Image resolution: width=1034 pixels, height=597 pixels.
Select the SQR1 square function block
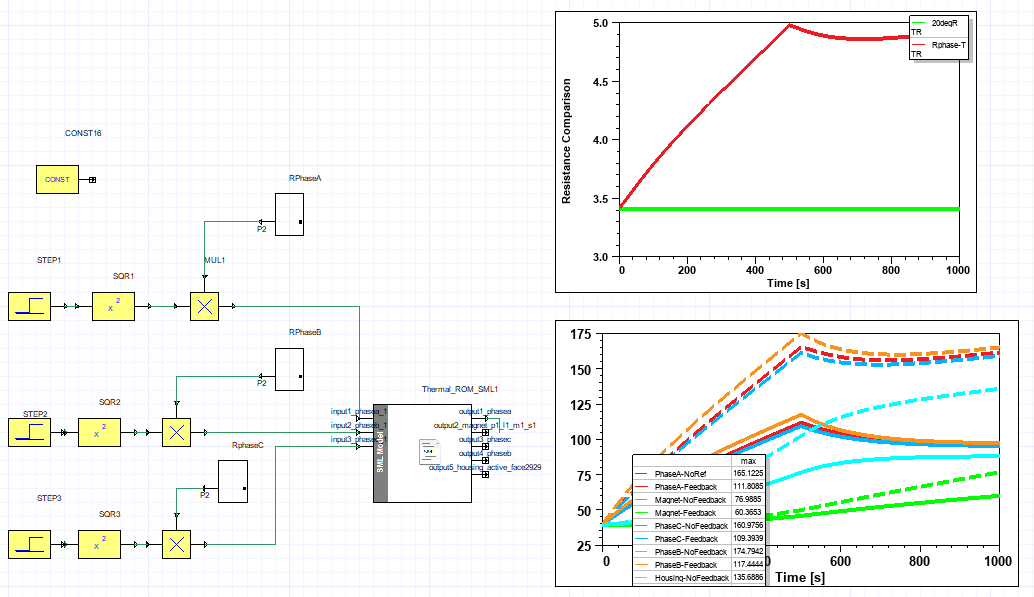click(x=112, y=306)
